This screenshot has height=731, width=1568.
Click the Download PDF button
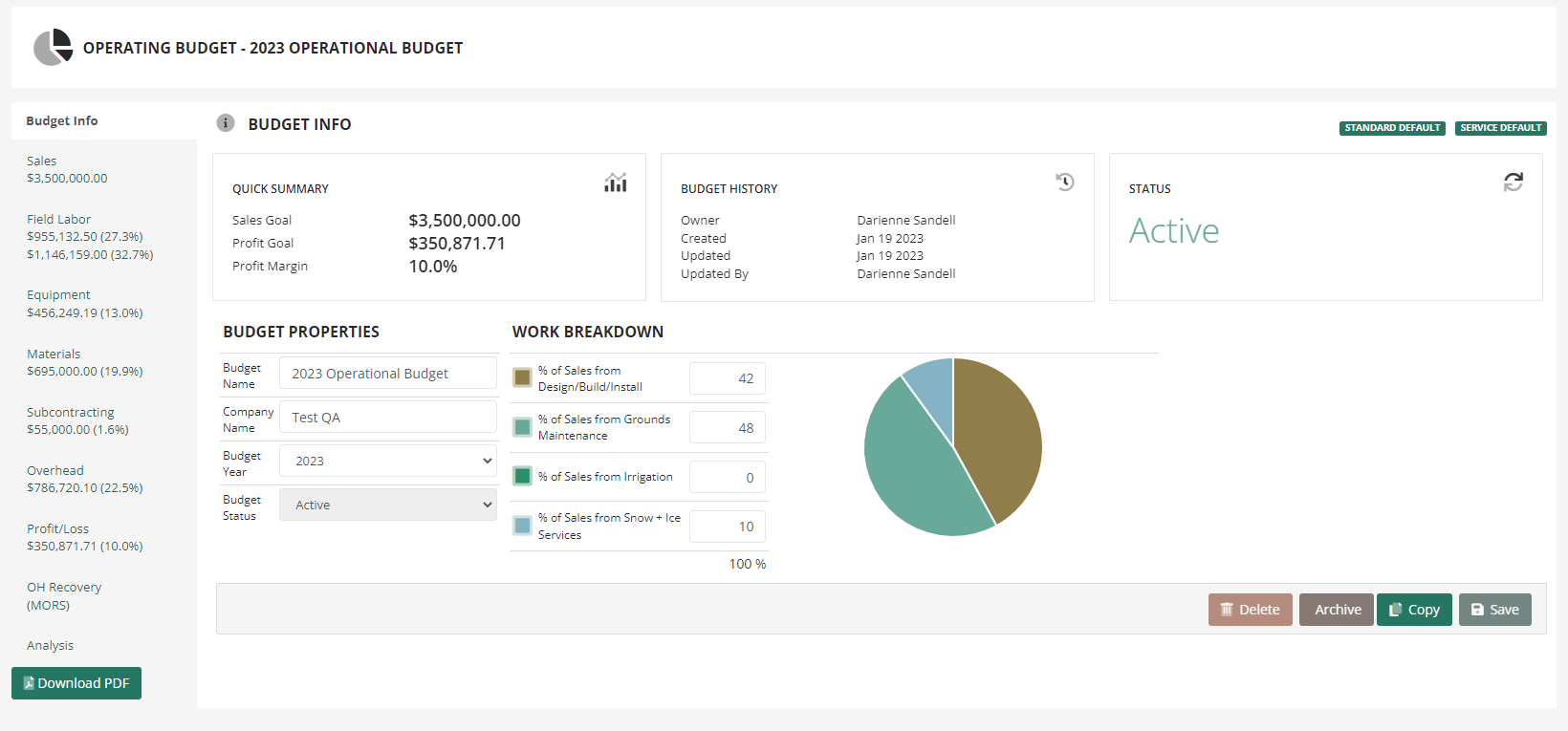[x=76, y=683]
